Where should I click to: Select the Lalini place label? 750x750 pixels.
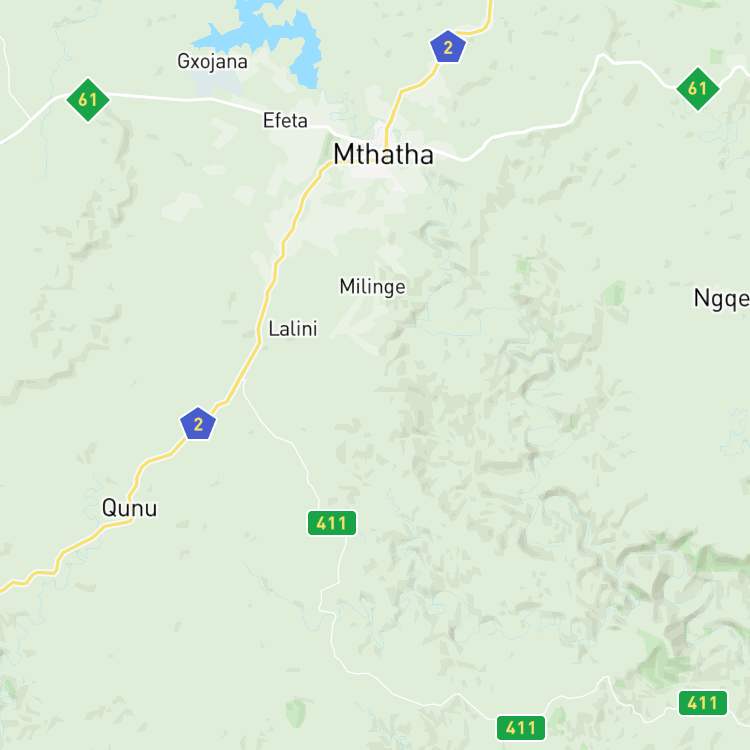coord(293,329)
